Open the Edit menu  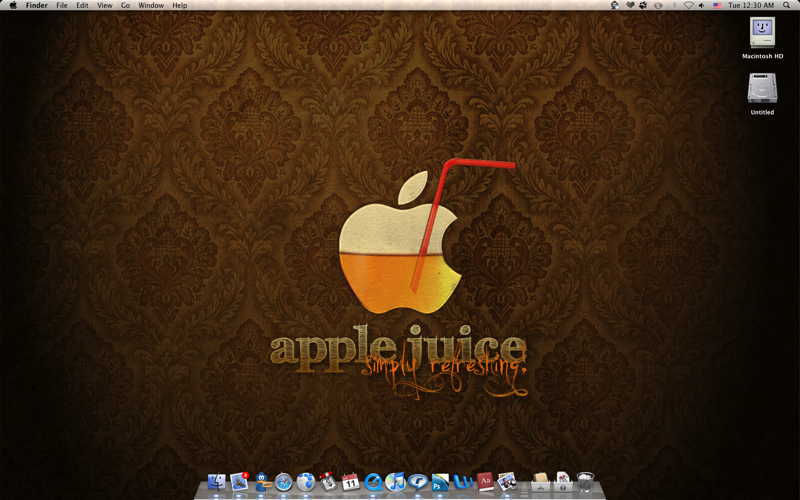(x=82, y=5)
